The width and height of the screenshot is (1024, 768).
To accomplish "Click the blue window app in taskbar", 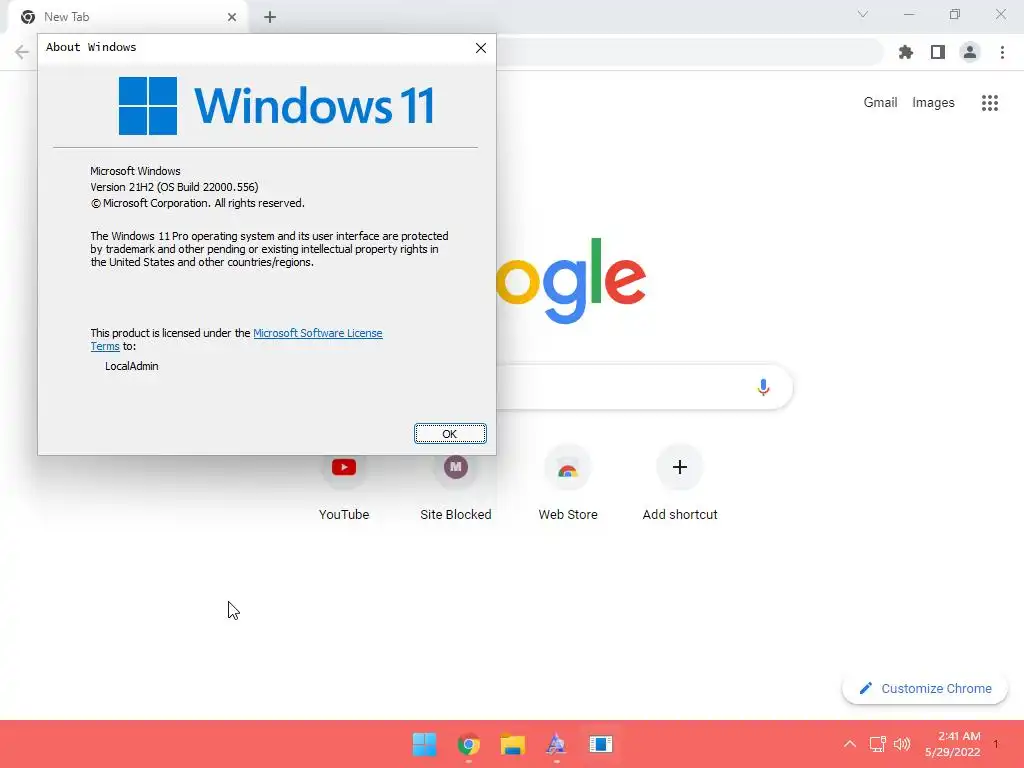I will point(601,744).
